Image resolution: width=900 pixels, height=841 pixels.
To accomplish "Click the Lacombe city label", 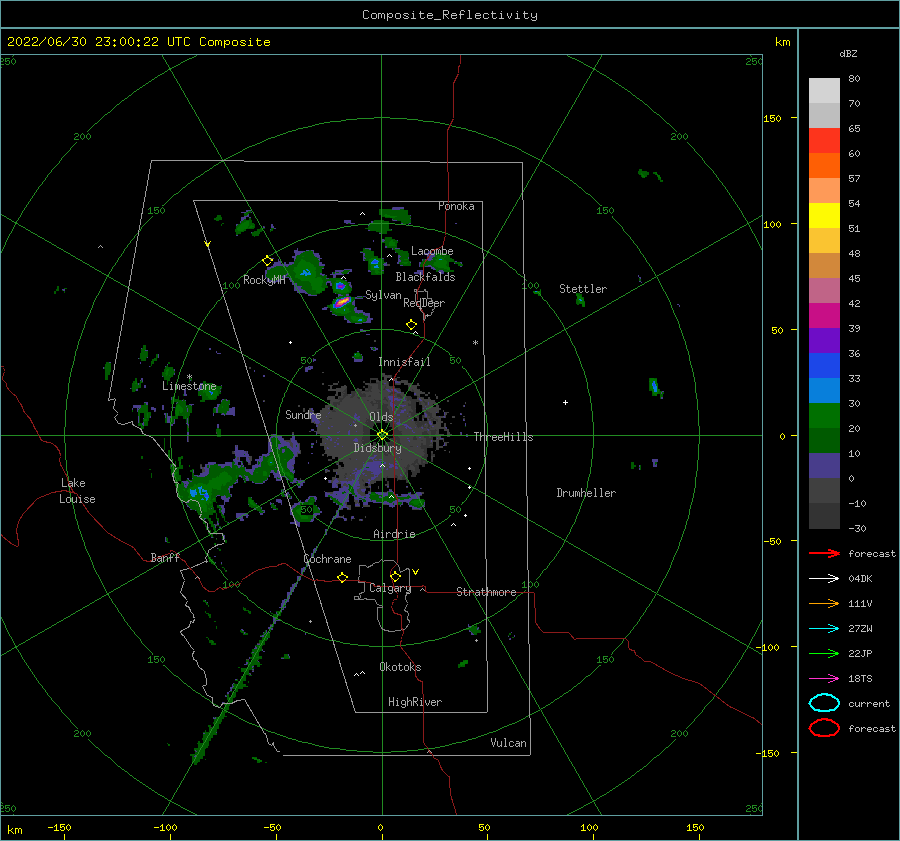I will pos(432,251).
